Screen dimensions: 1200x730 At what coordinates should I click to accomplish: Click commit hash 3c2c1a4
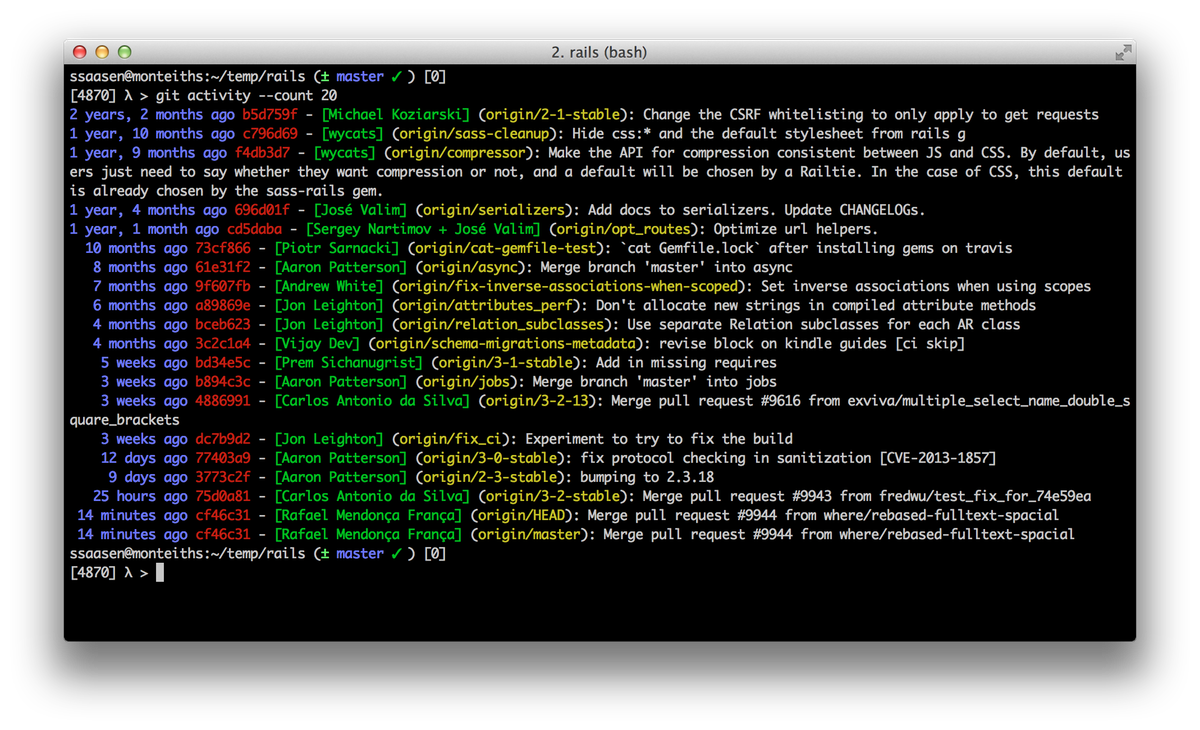223,343
